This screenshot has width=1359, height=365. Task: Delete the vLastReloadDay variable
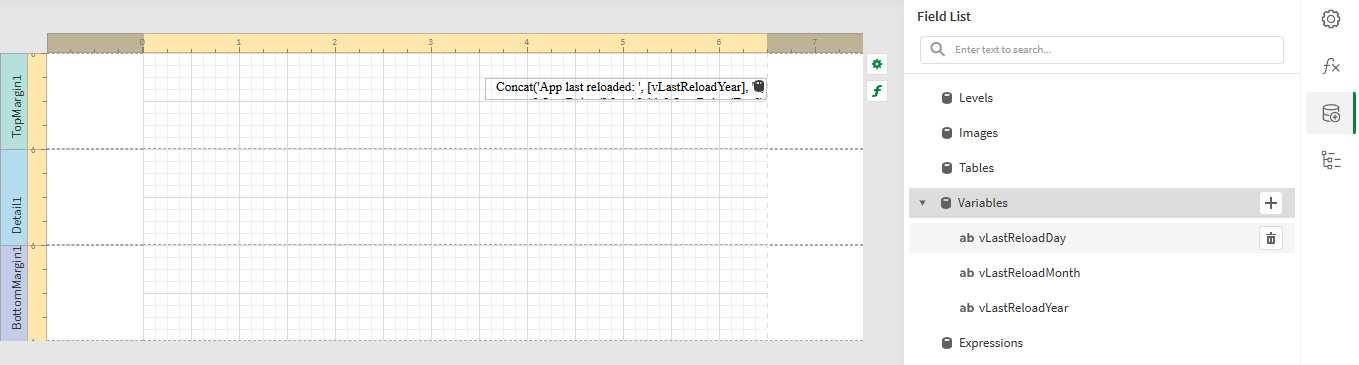coord(1270,238)
